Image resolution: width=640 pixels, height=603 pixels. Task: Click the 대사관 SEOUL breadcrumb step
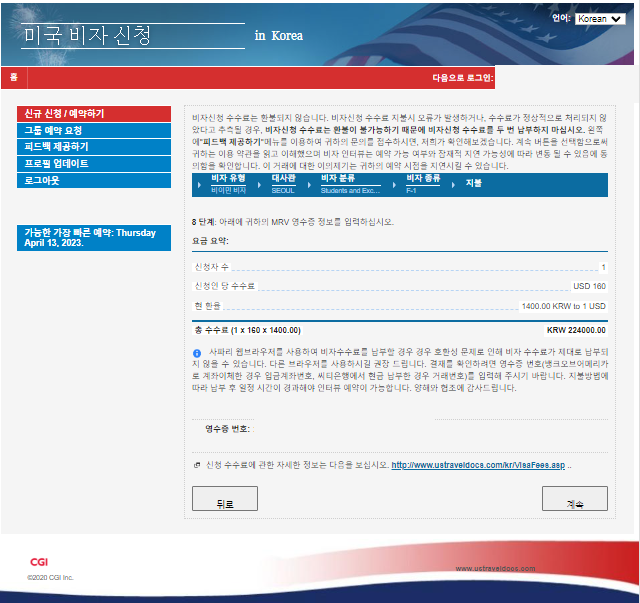[x=283, y=184]
